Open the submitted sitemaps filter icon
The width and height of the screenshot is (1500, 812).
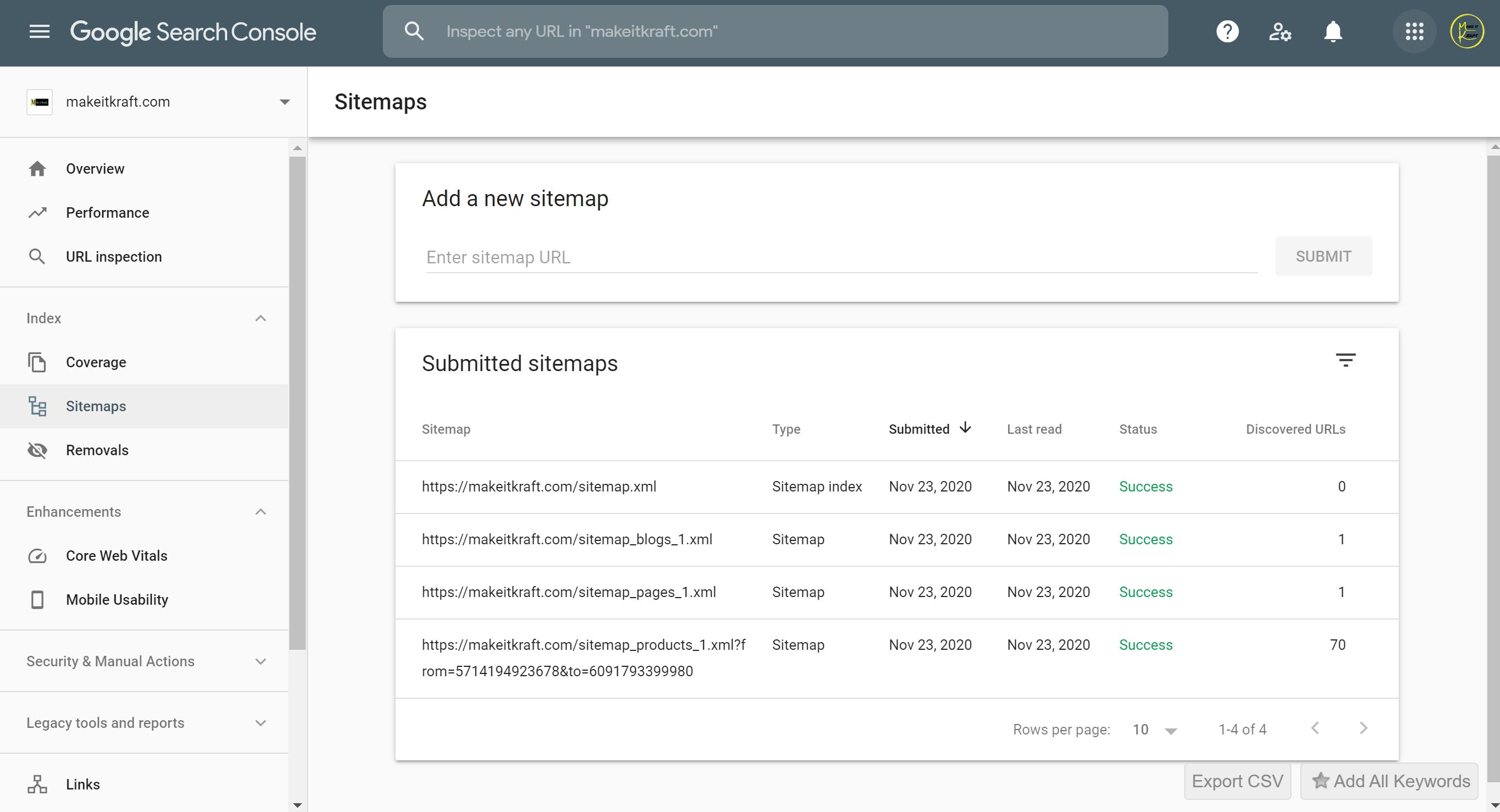tap(1345, 360)
